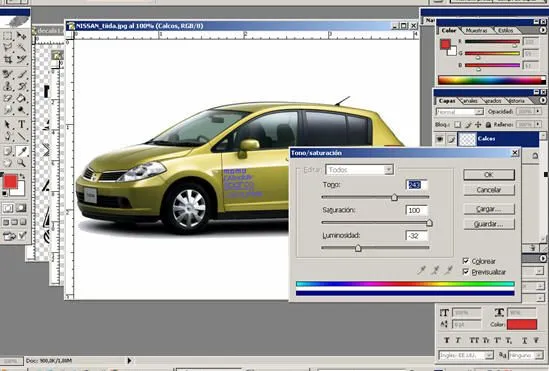Select the History Brush tool
This screenshot has height=371, width=549.
21,86
